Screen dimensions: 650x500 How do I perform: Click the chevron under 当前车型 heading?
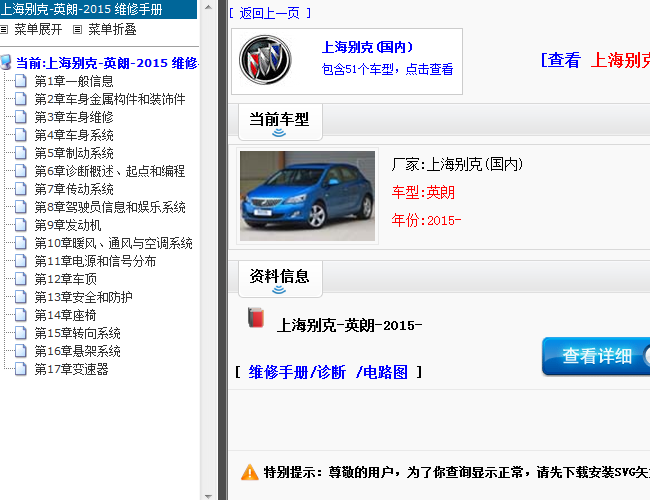coord(279,133)
